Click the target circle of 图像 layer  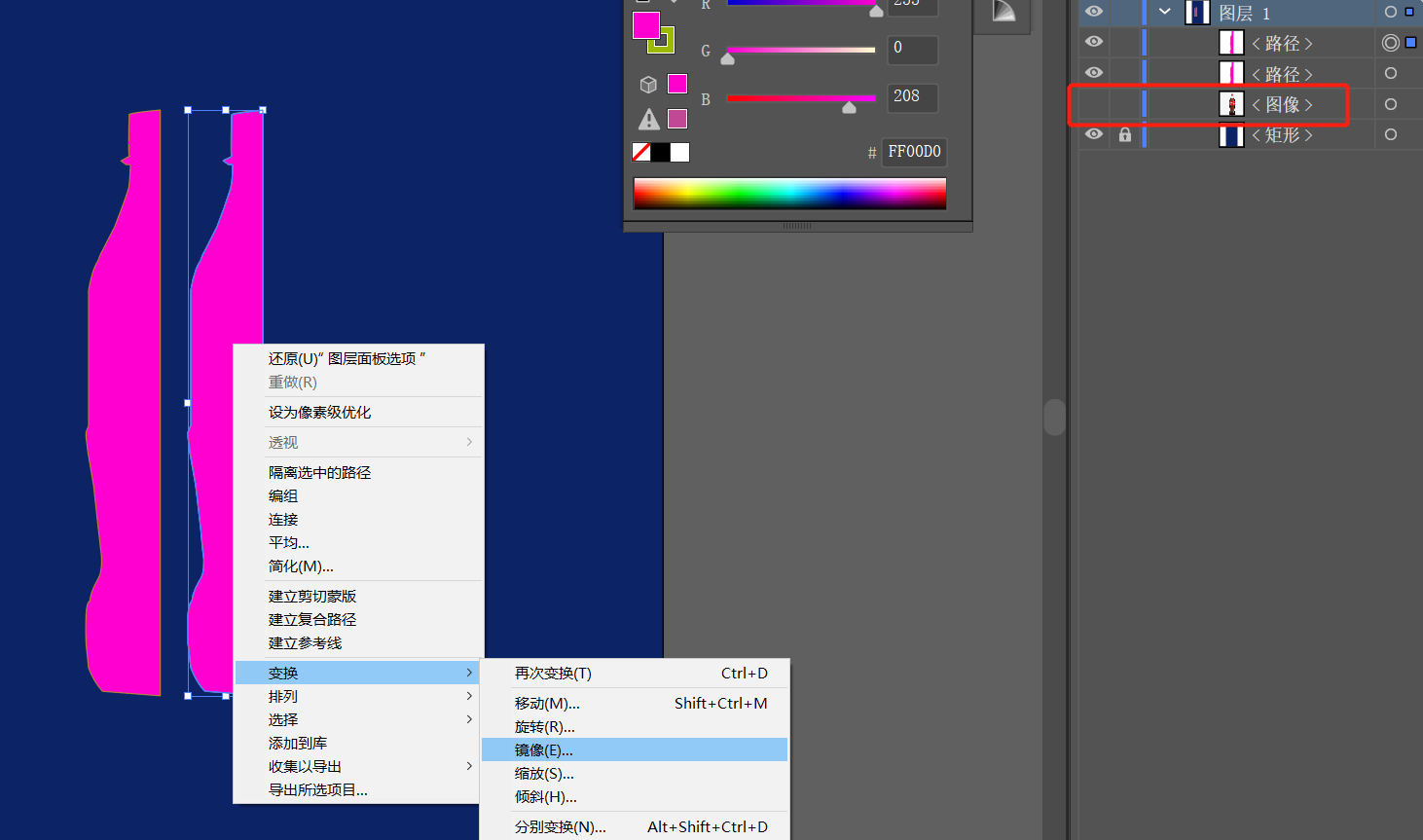(1391, 104)
